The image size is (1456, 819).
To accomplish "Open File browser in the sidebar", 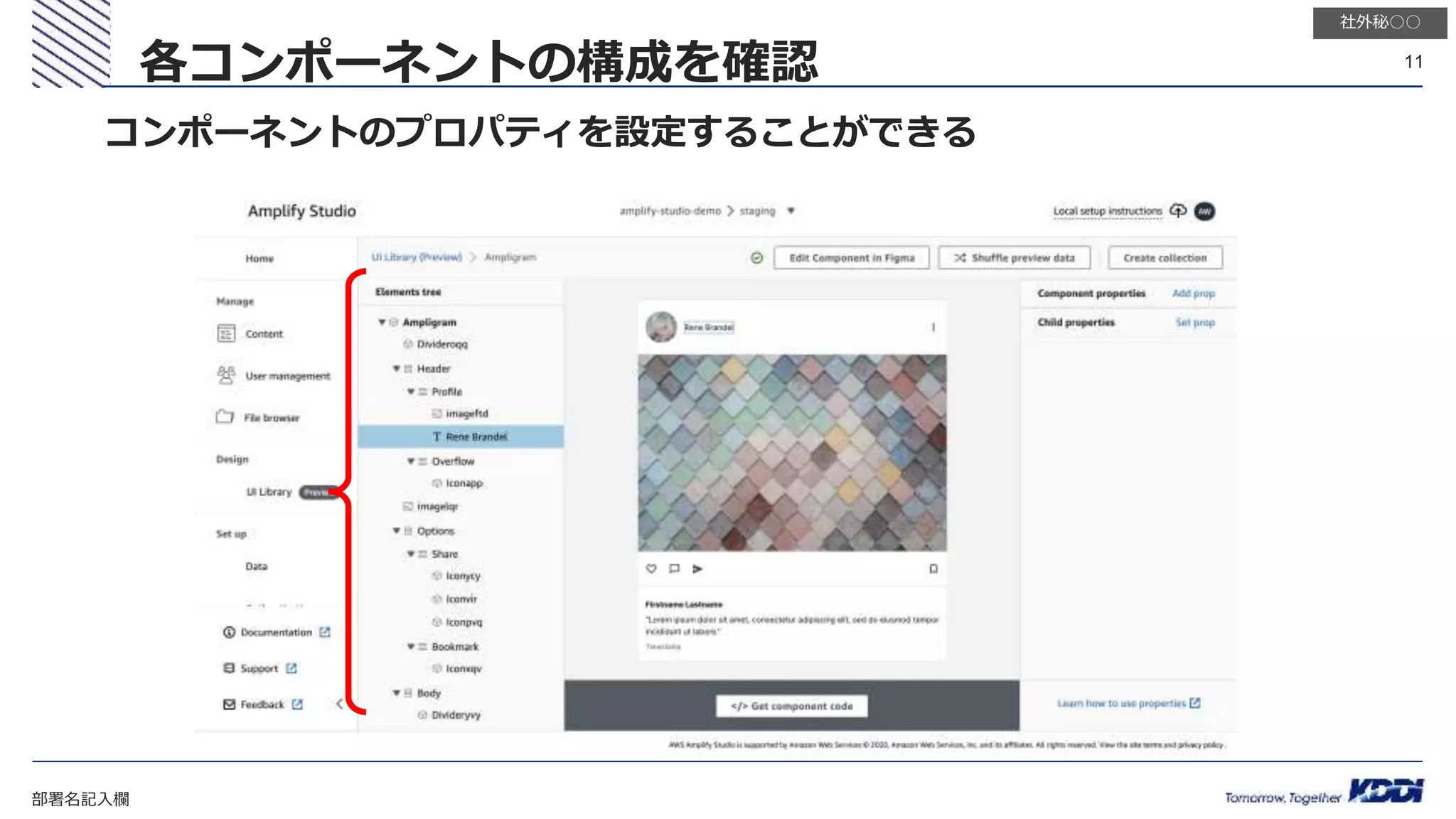I will click(x=272, y=417).
